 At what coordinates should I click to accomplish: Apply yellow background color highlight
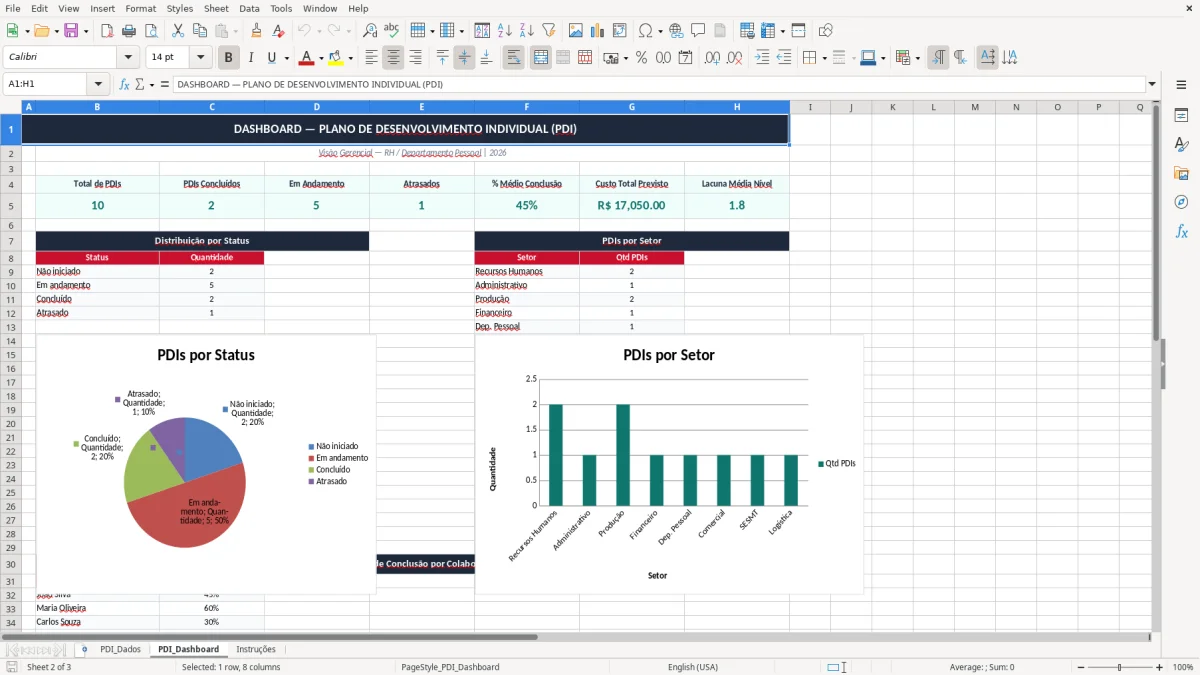pos(336,58)
